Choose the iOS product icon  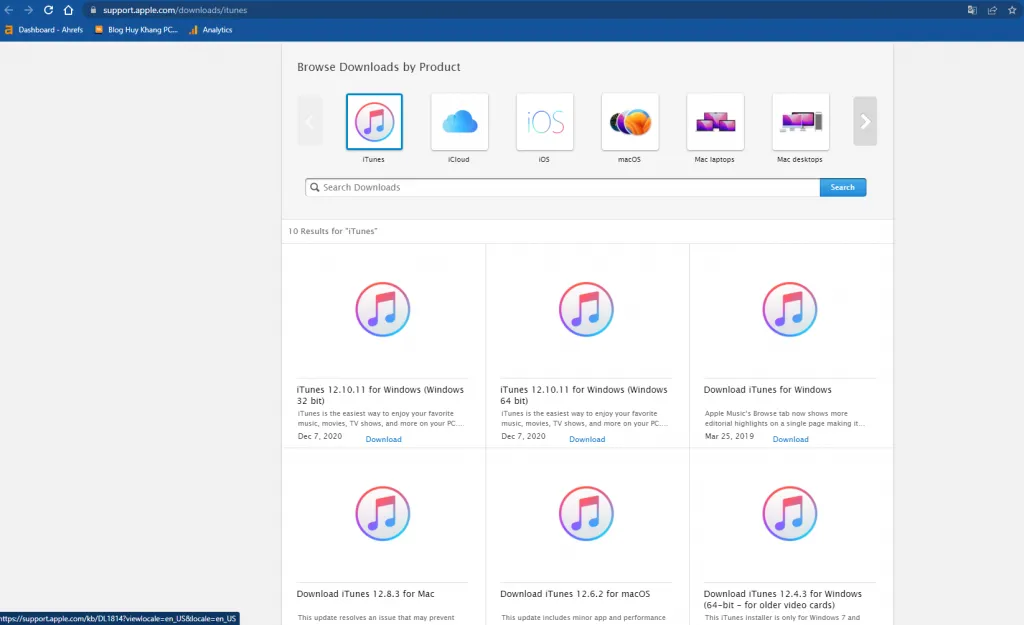coord(545,121)
